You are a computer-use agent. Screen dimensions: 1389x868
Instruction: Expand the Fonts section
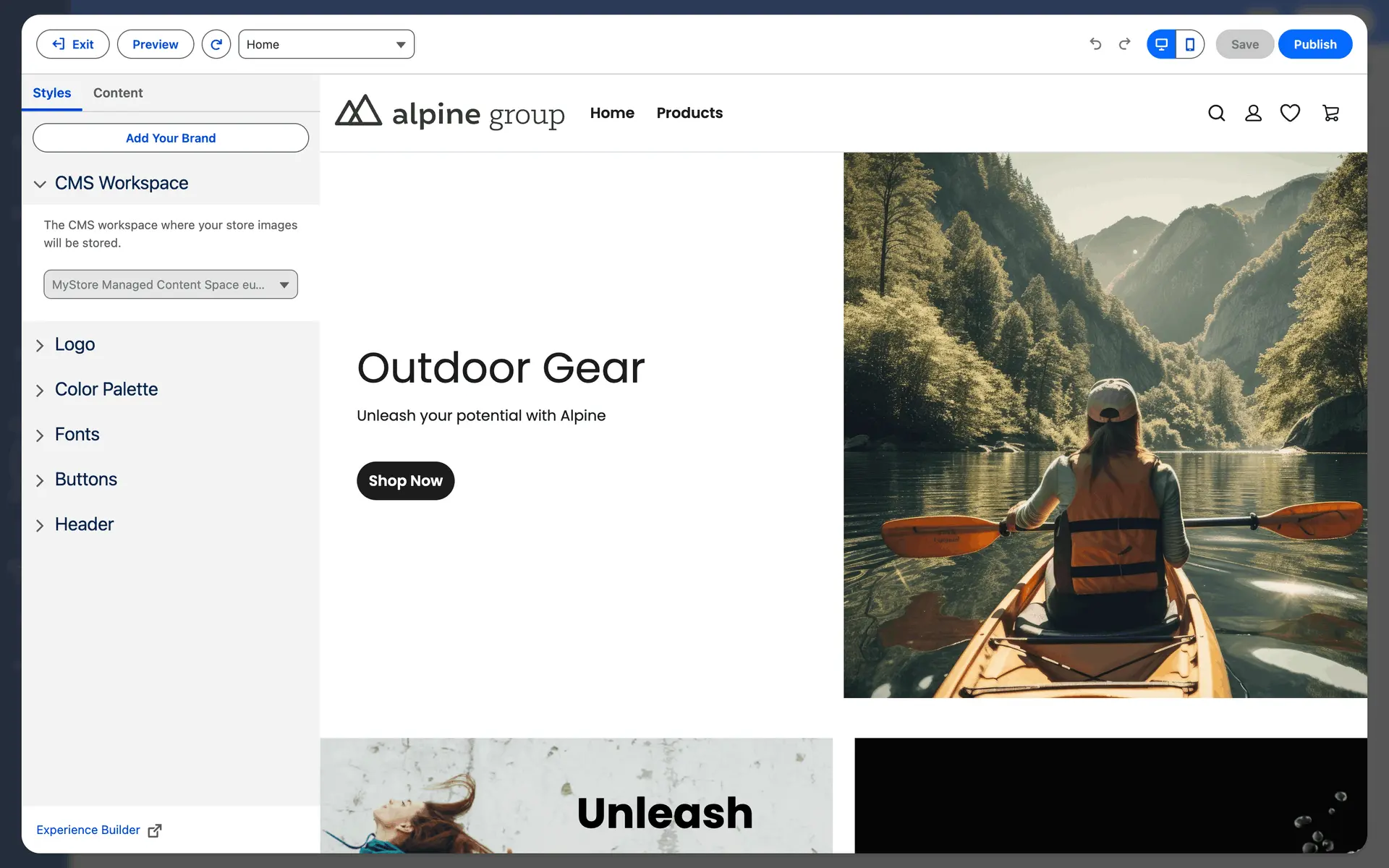[77, 434]
